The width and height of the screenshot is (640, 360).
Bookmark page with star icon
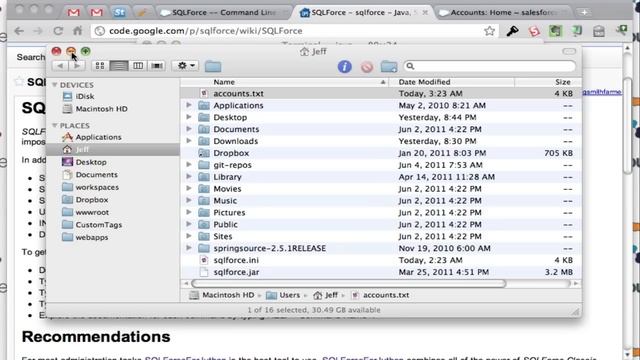click(x=489, y=31)
